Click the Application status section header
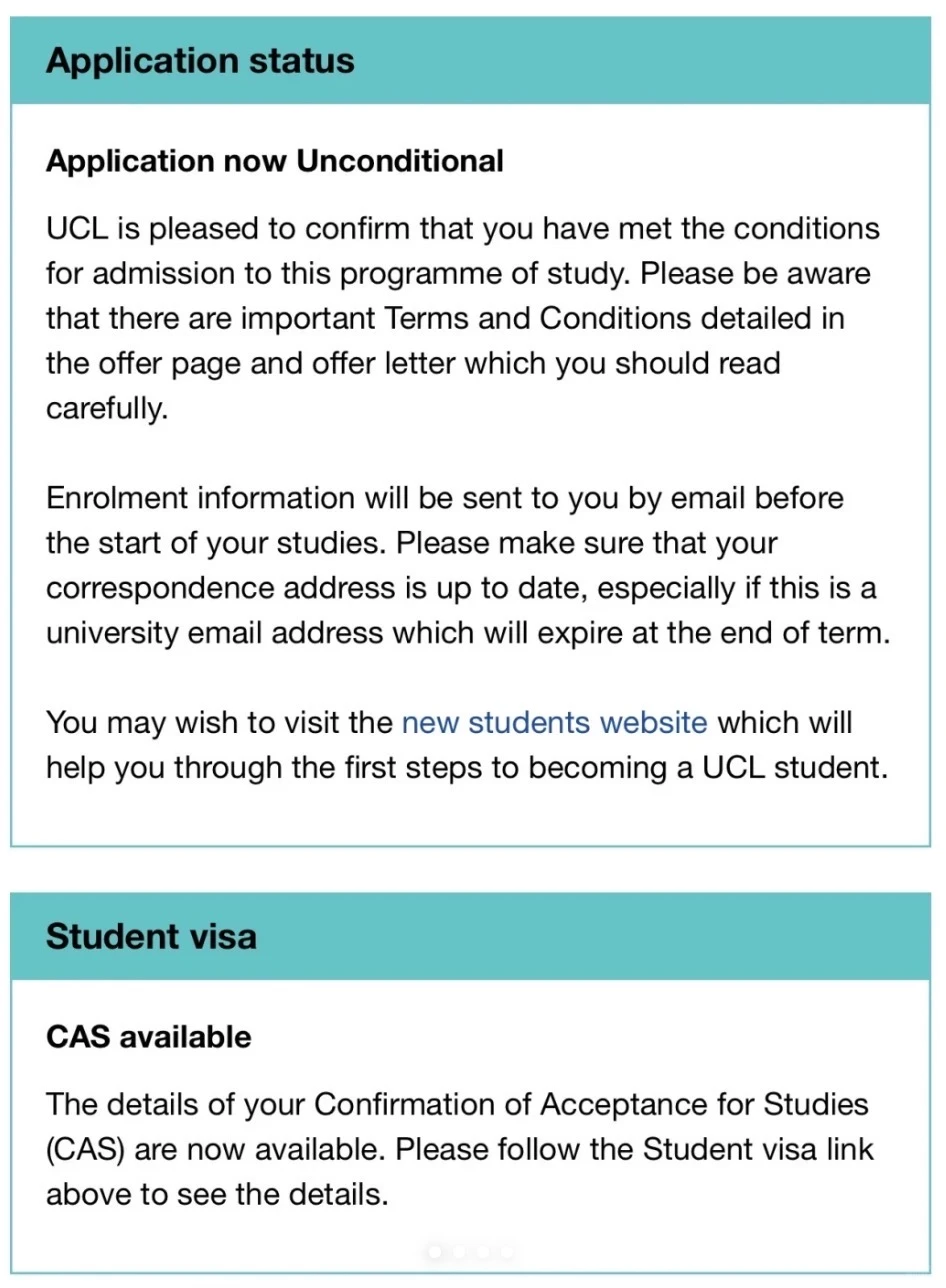Screen dimensions: 946x1288 click(473, 60)
